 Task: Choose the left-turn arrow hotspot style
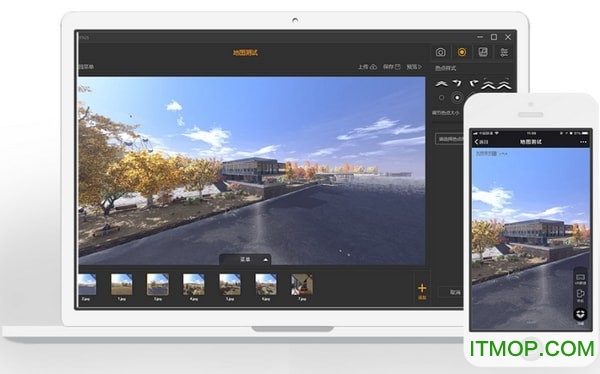(473, 83)
